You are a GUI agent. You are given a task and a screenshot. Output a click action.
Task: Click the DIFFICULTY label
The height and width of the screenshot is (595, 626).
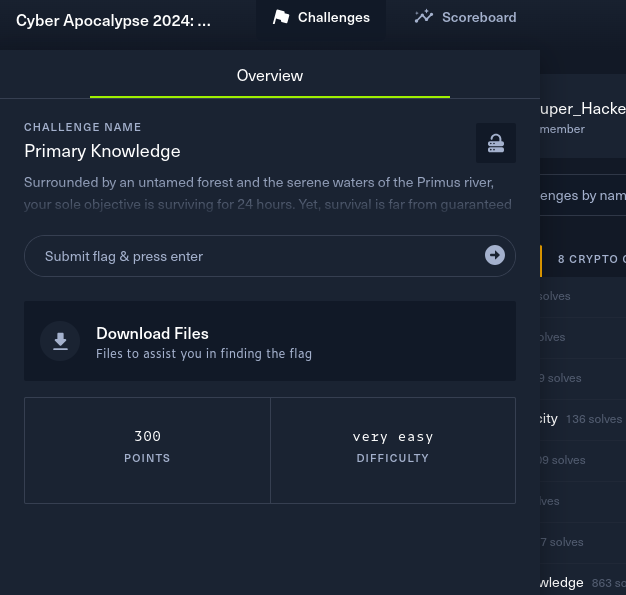[x=393, y=458]
